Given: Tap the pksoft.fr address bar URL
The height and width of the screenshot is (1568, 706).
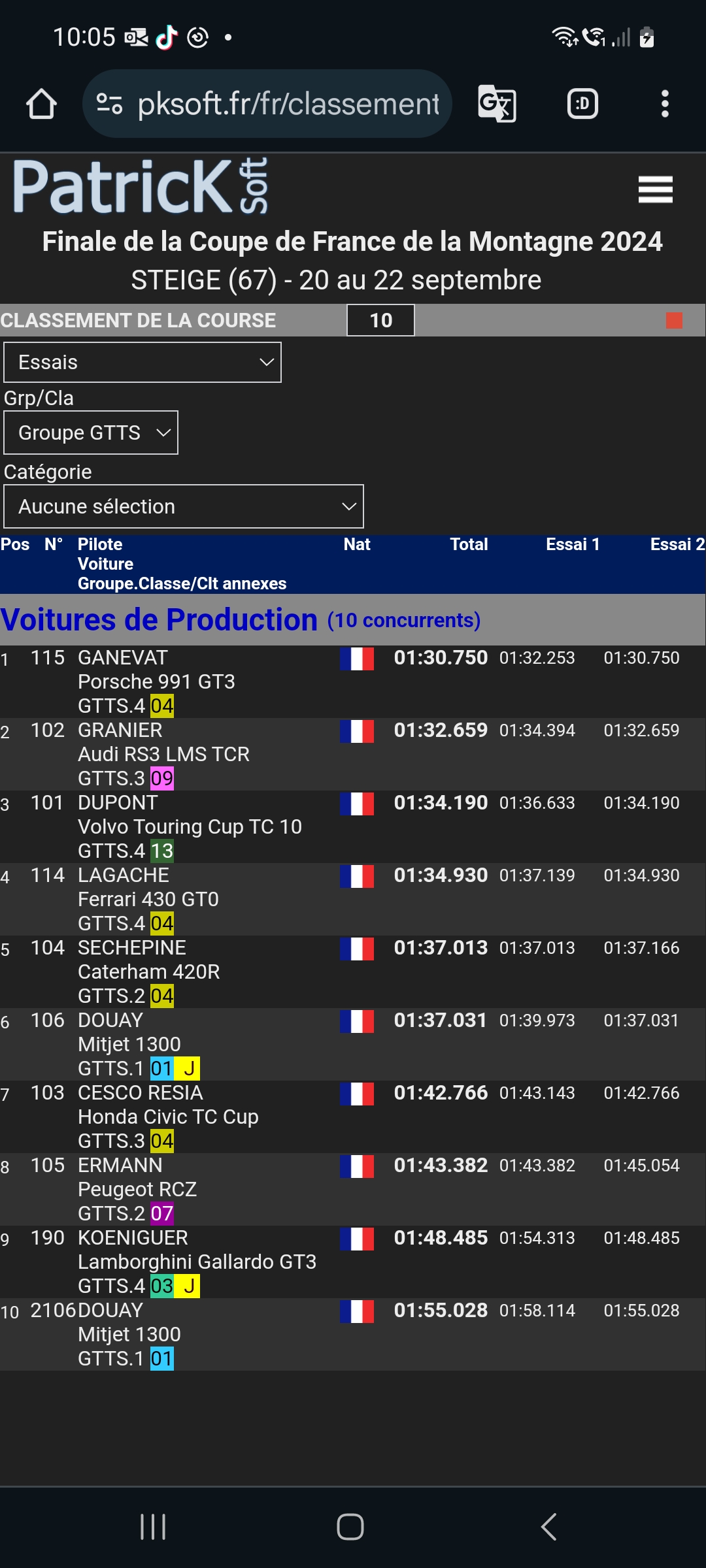Looking at the screenshot, I should tap(288, 104).
